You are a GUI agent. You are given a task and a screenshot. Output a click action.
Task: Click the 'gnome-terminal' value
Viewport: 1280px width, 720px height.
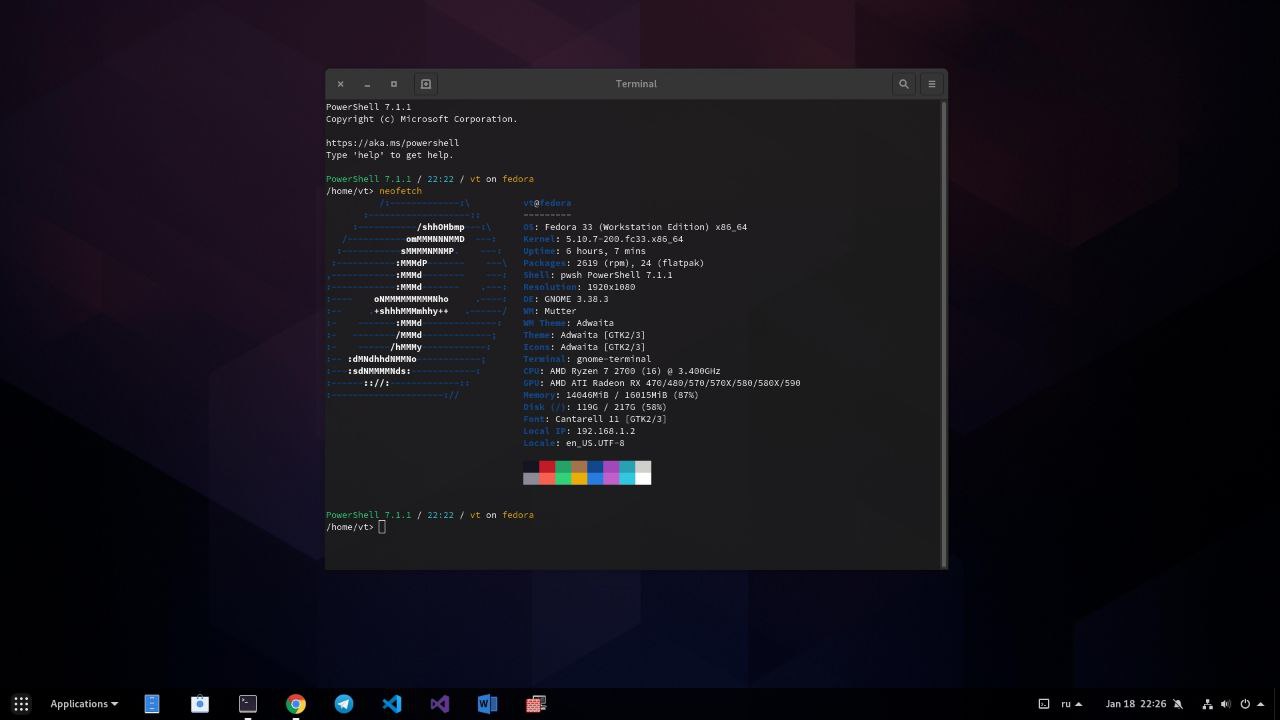tap(614, 359)
